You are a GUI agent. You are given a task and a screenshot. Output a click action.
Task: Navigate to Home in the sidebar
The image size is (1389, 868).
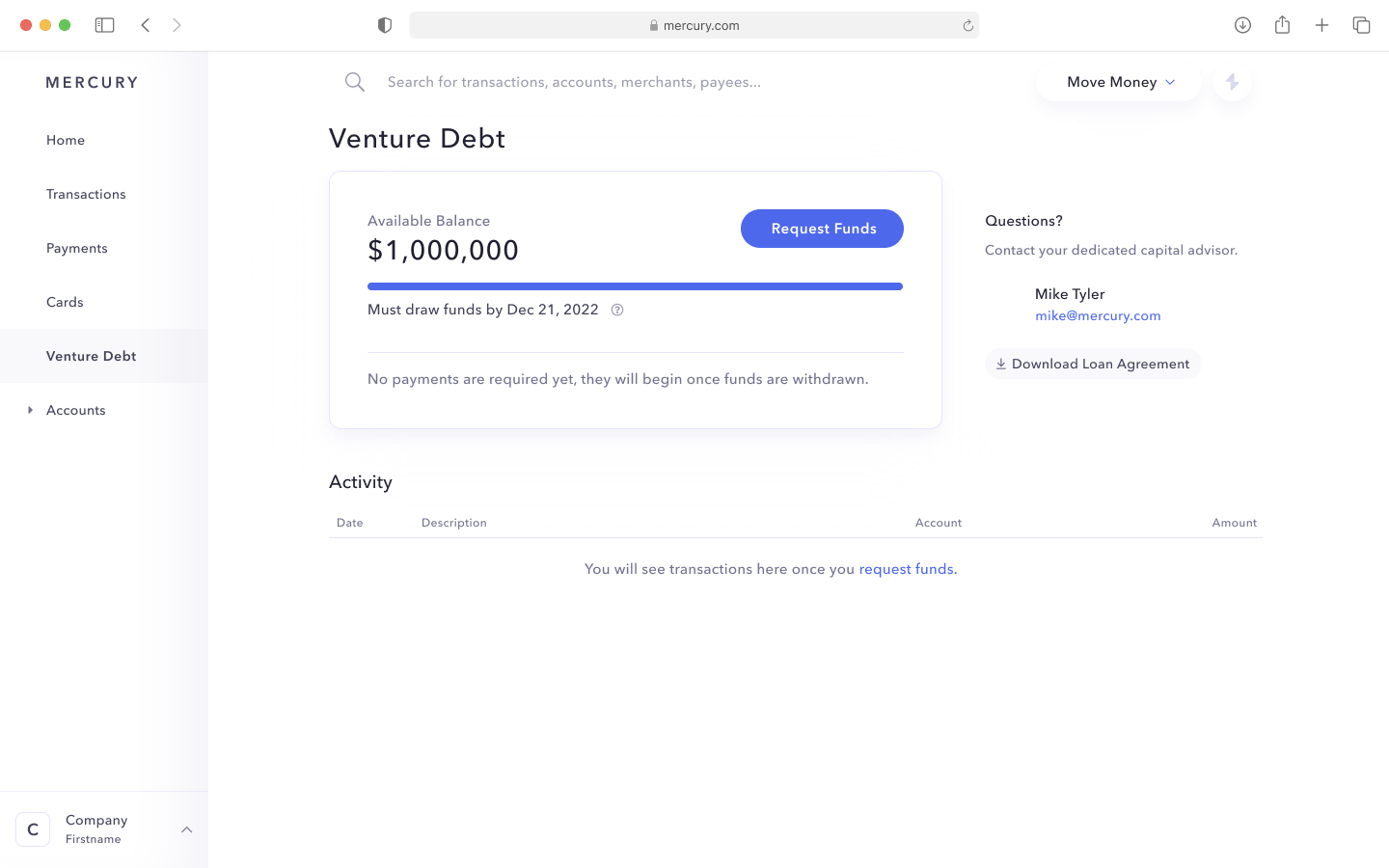[66, 140]
